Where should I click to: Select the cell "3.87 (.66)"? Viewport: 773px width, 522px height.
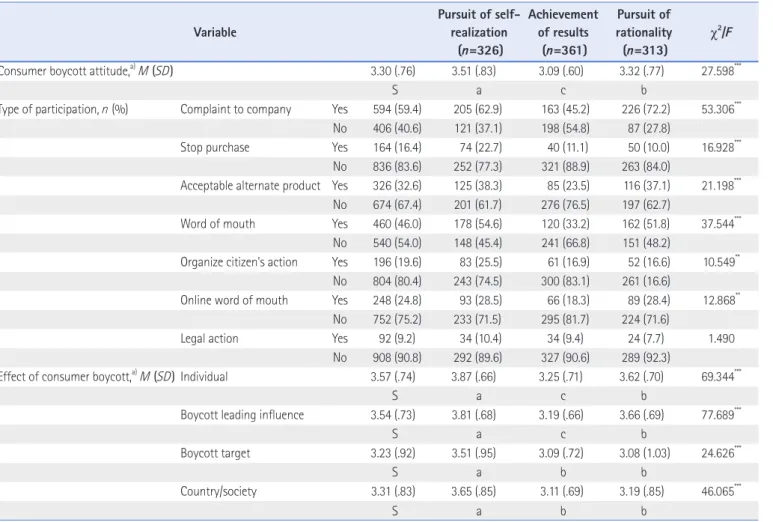pos(474,377)
